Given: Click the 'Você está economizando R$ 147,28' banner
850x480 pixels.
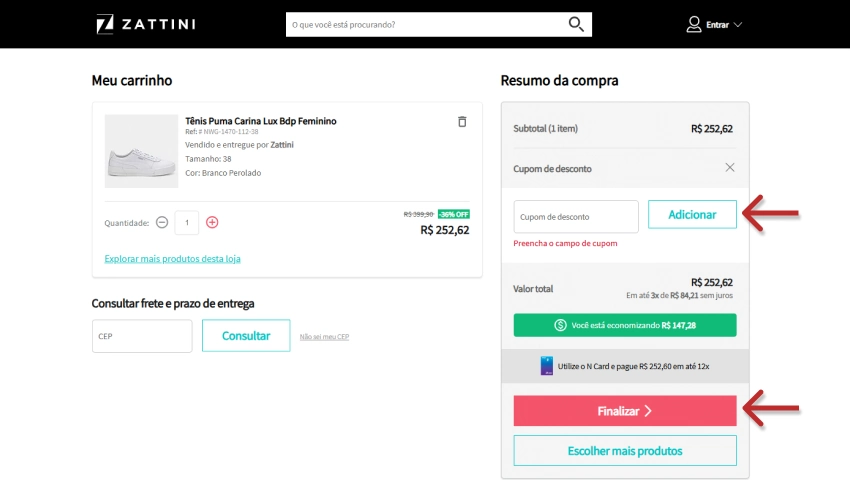Looking at the screenshot, I should pos(625,325).
